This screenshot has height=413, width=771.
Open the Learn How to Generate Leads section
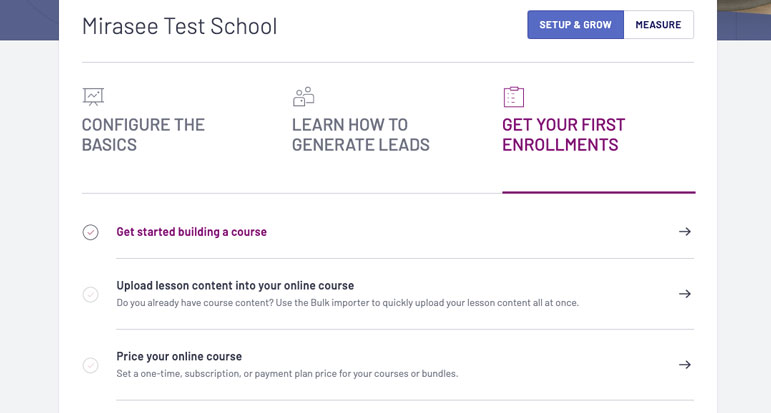(360, 135)
